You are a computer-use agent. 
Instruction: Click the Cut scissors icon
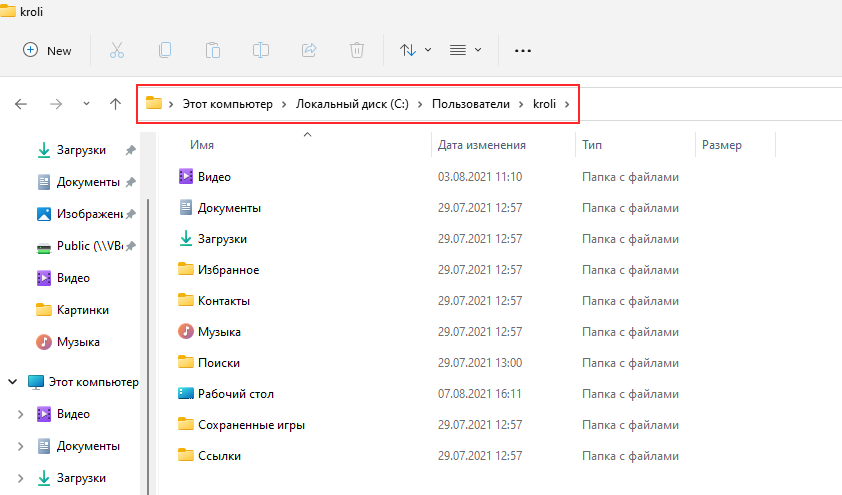[117, 50]
